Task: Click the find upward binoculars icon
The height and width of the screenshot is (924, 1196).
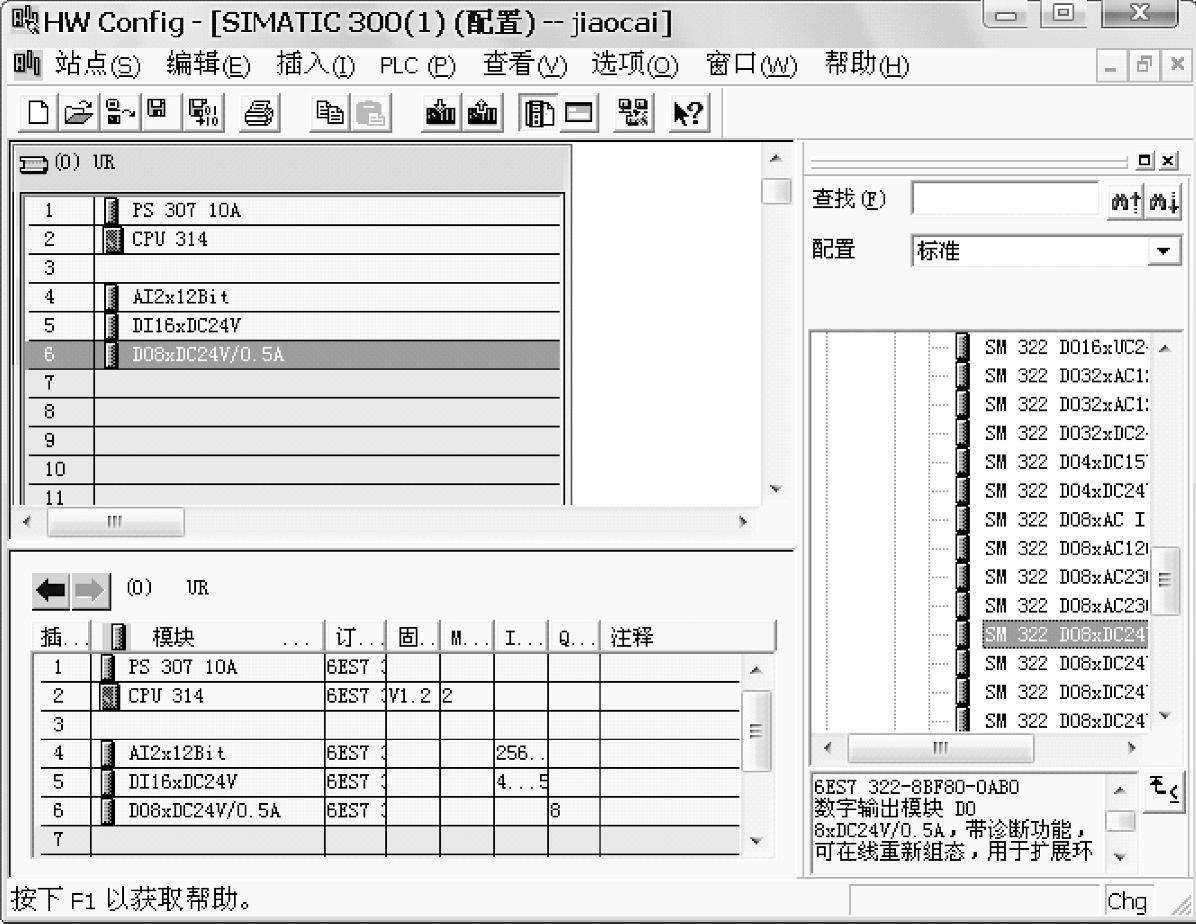Action: click(x=1125, y=201)
